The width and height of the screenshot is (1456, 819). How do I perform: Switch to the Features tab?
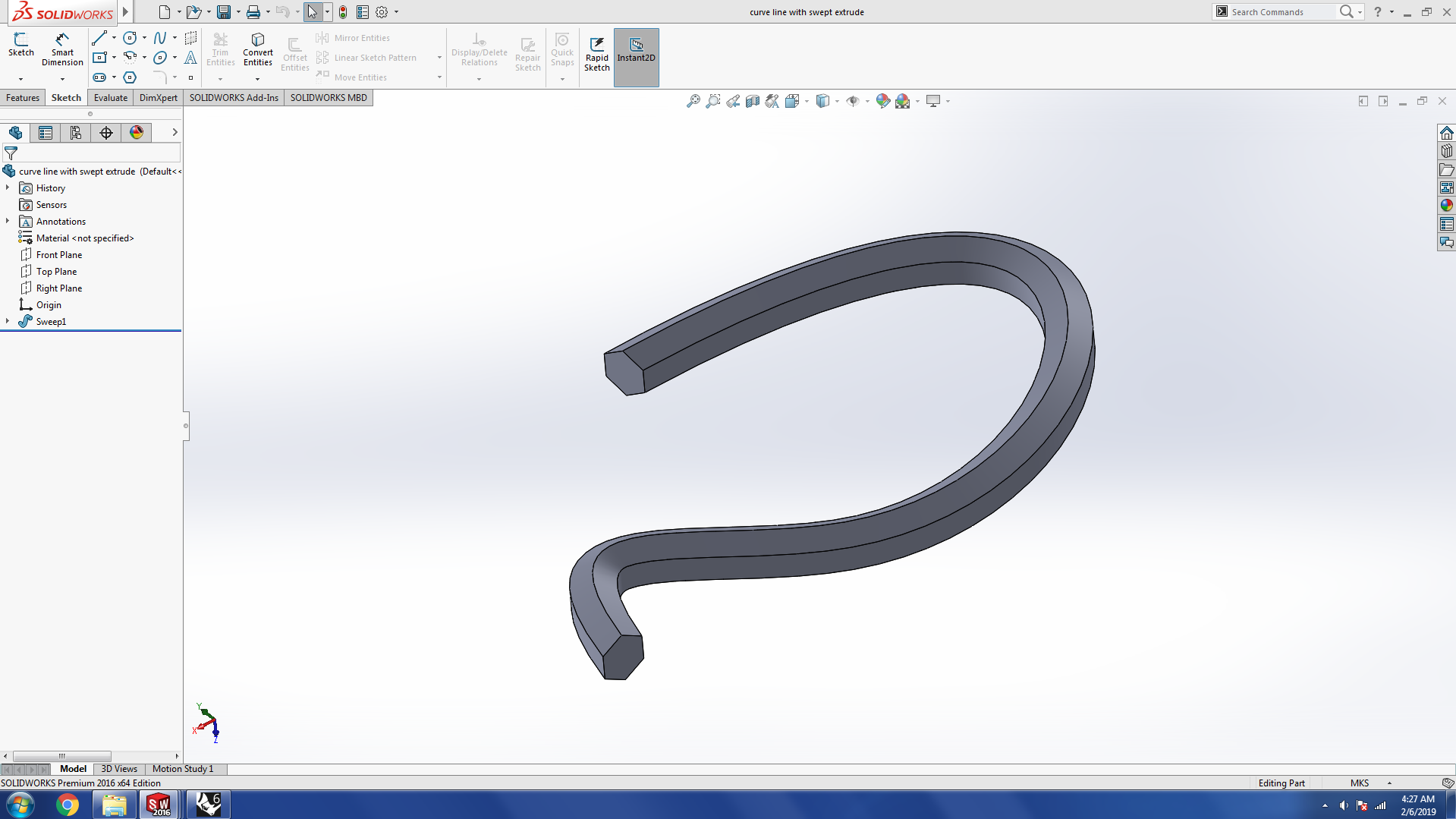tap(23, 98)
